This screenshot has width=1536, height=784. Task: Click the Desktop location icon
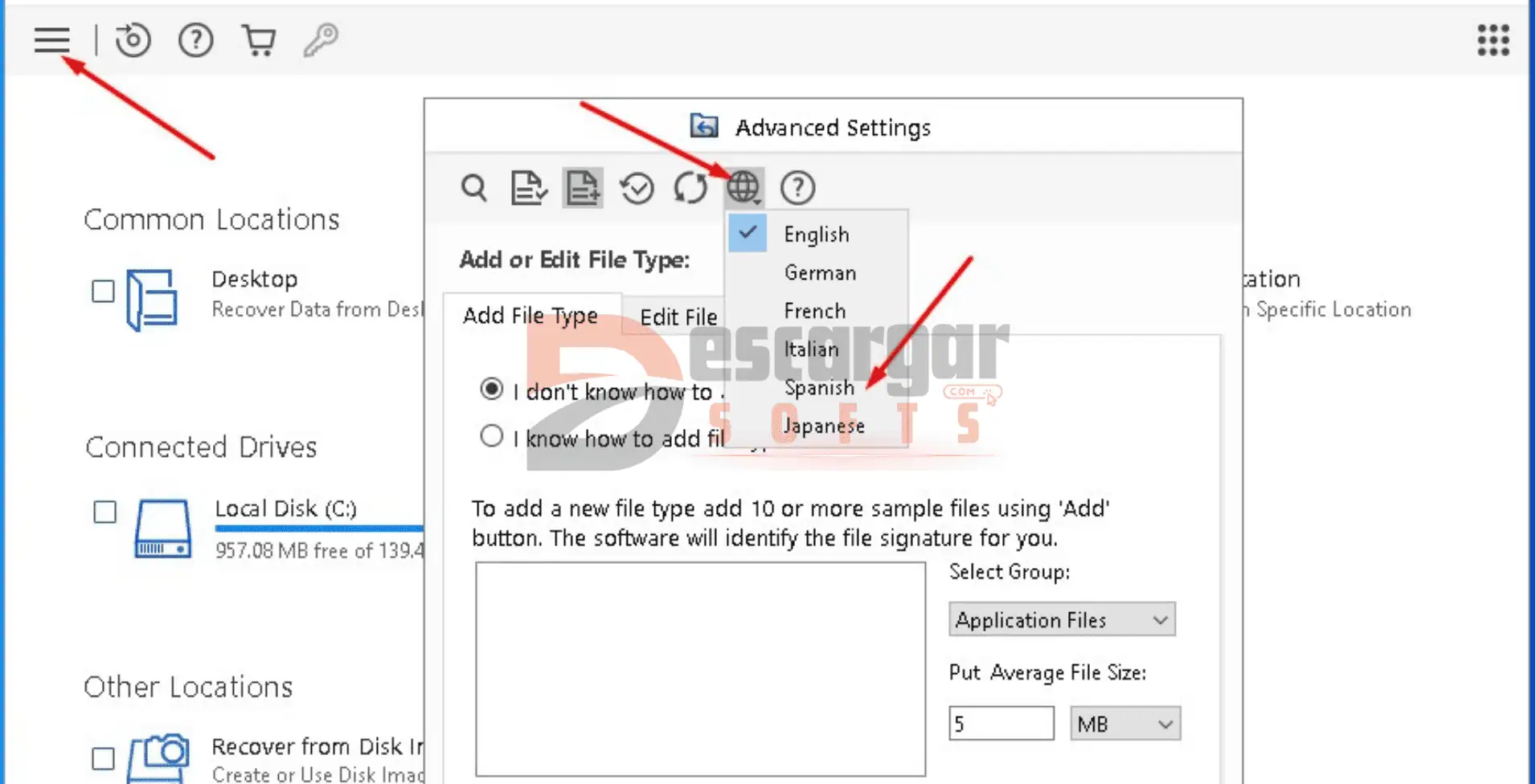(152, 299)
